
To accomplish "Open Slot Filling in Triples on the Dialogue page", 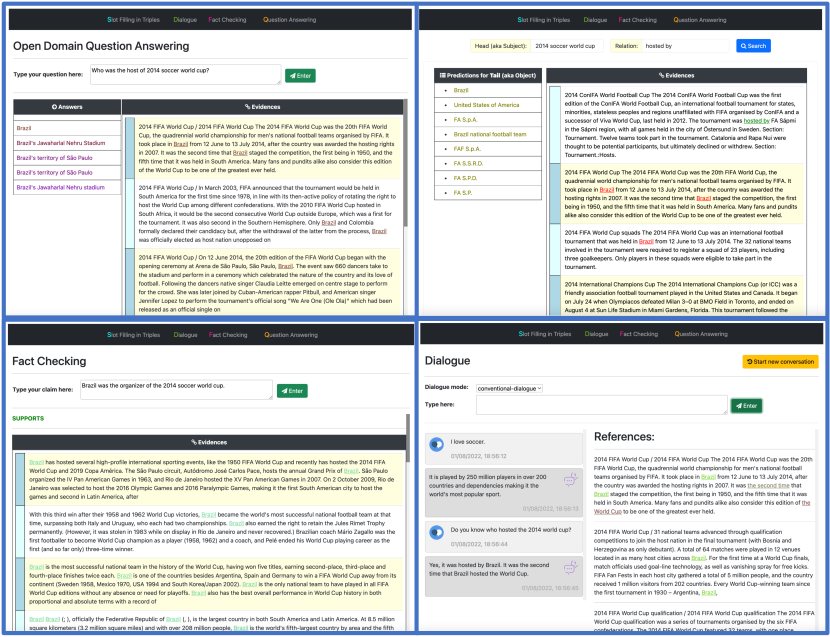I will 545,334.
